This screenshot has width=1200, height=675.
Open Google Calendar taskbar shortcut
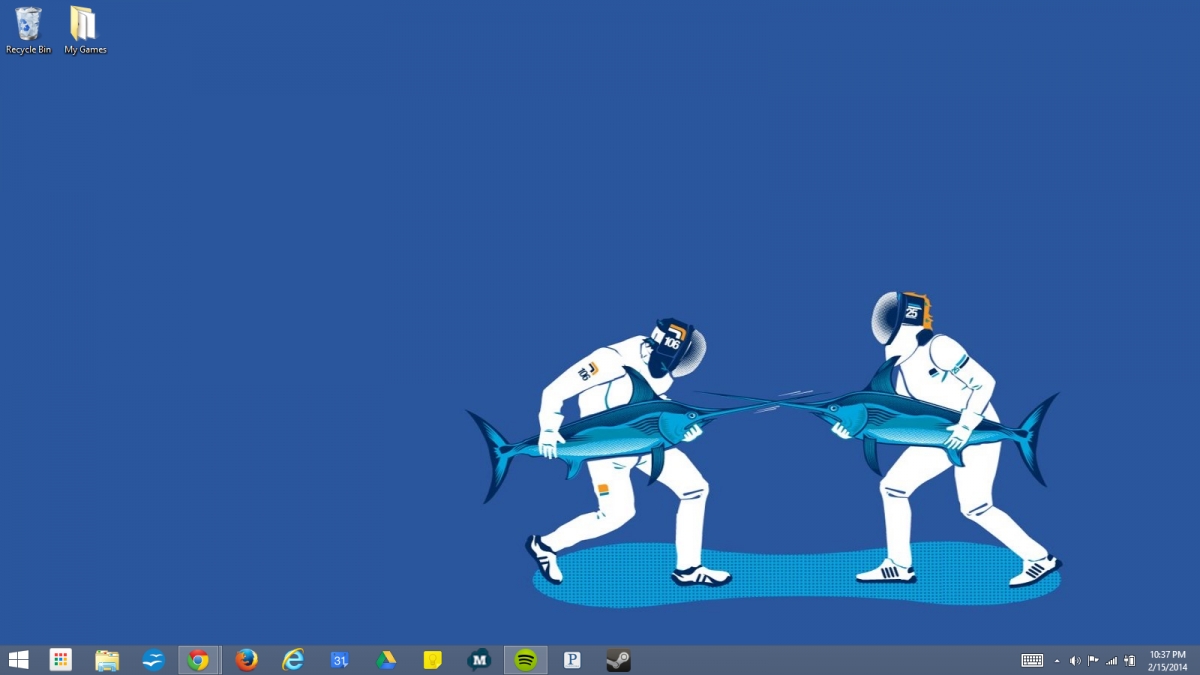(339, 660)
